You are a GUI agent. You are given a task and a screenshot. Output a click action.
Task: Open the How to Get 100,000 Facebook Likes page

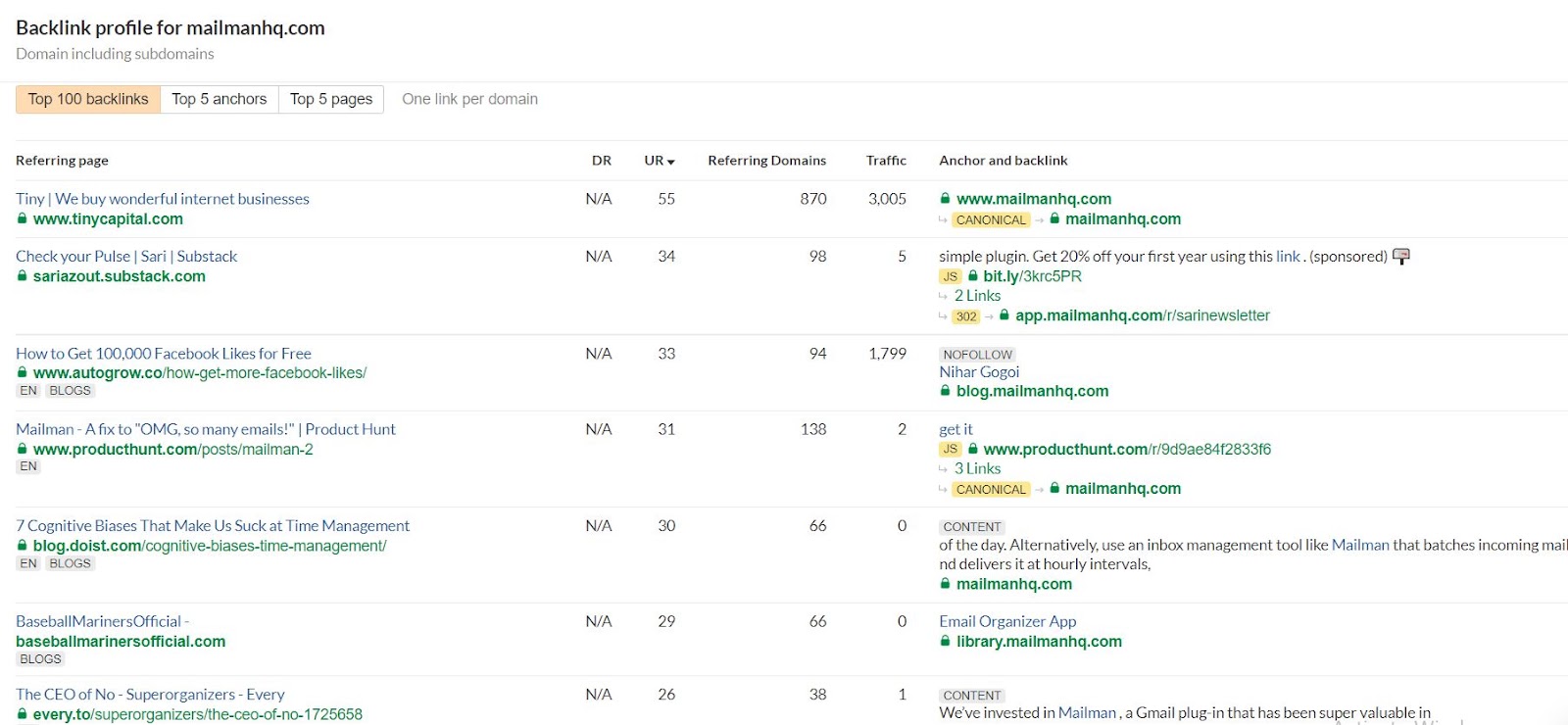pos(164,354)
